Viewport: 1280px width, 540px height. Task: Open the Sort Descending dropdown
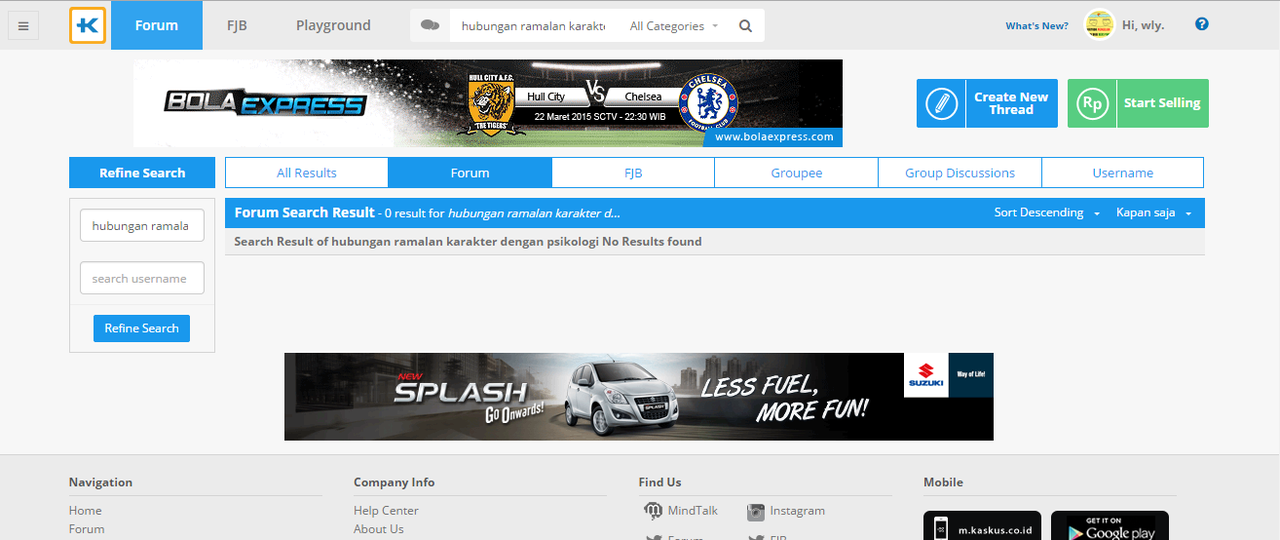click(x=1047, y=213)
